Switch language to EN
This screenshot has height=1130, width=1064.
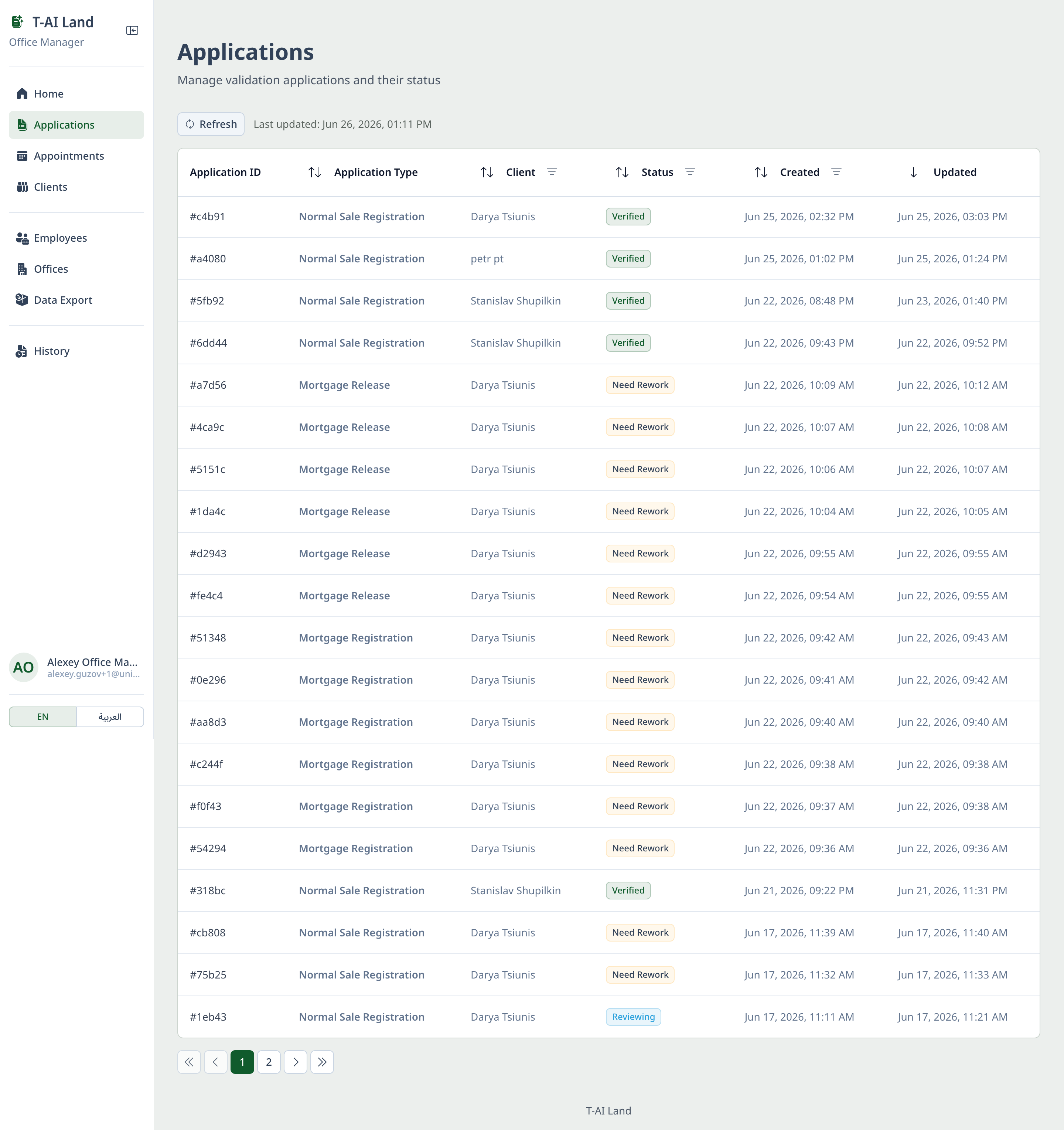pyautogui.click(x=42, y=717)
